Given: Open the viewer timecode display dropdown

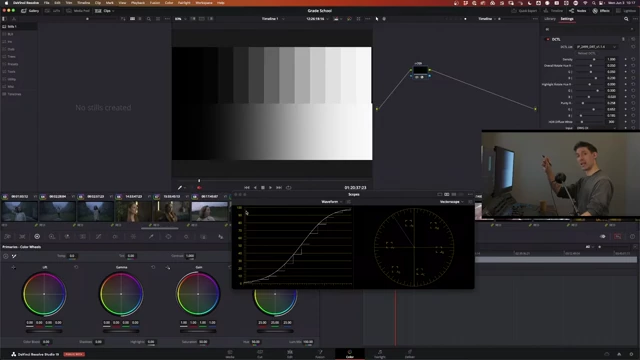Looking at the screenshot, I should tap(317, 19).
